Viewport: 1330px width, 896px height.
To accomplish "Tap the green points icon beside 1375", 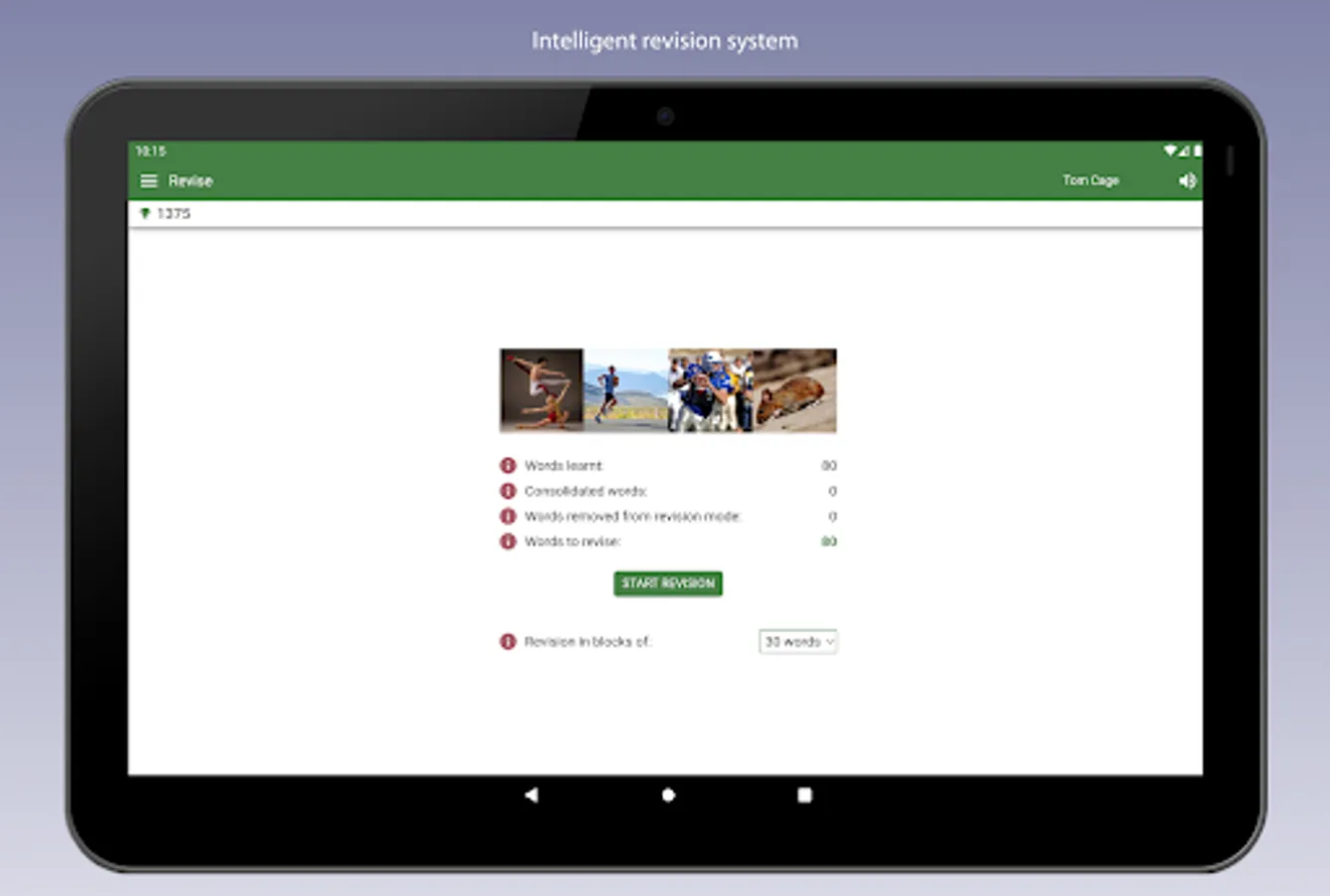I will point(145,213).
